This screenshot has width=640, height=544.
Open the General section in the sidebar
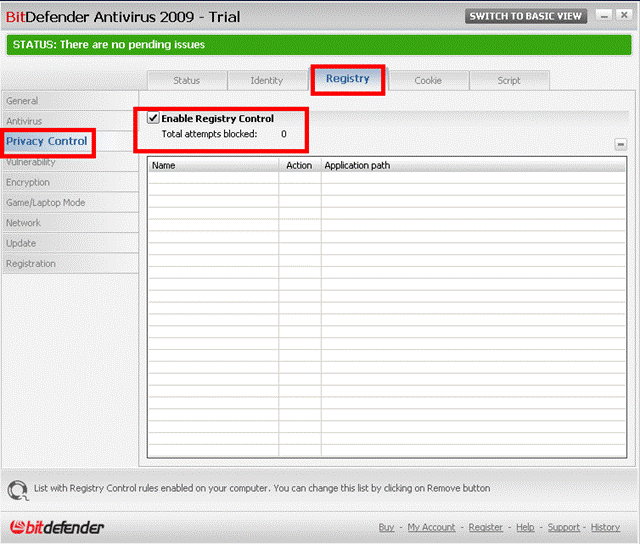[22, 101]
